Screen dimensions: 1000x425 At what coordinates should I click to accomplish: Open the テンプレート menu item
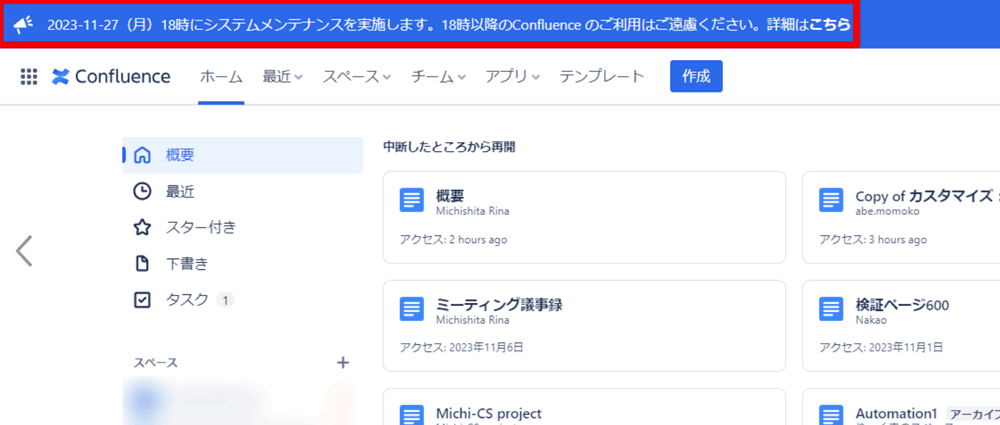click(602, 77)
